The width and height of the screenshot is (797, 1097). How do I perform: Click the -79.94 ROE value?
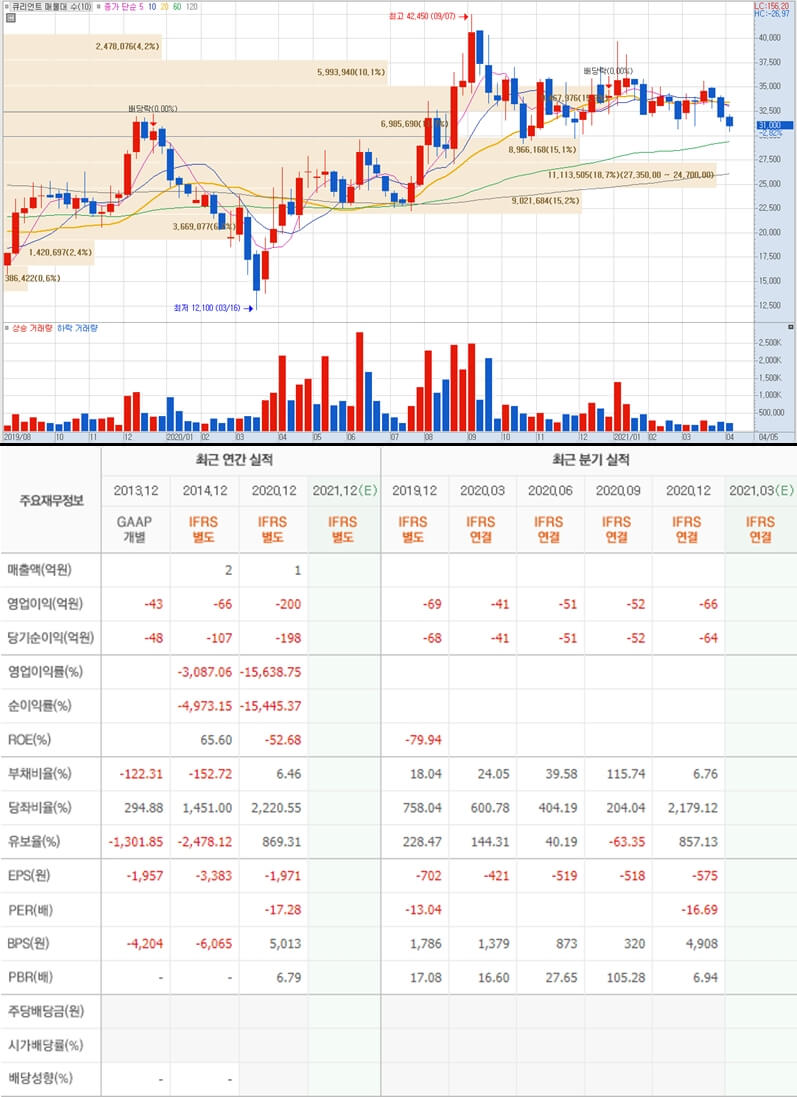coord(423,739)
